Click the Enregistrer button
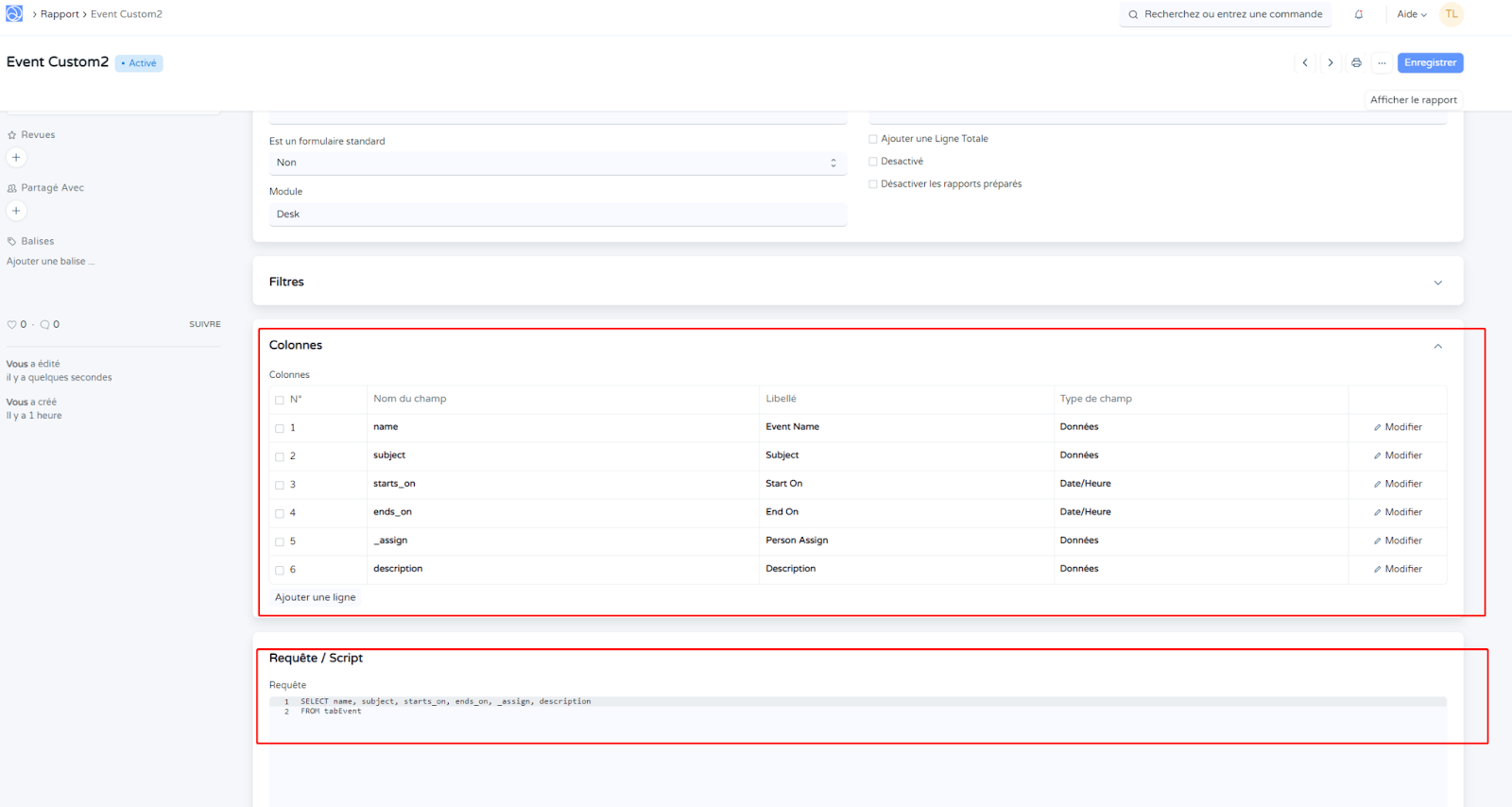Screen dimensions: 1512x807 pos(1430,62)
